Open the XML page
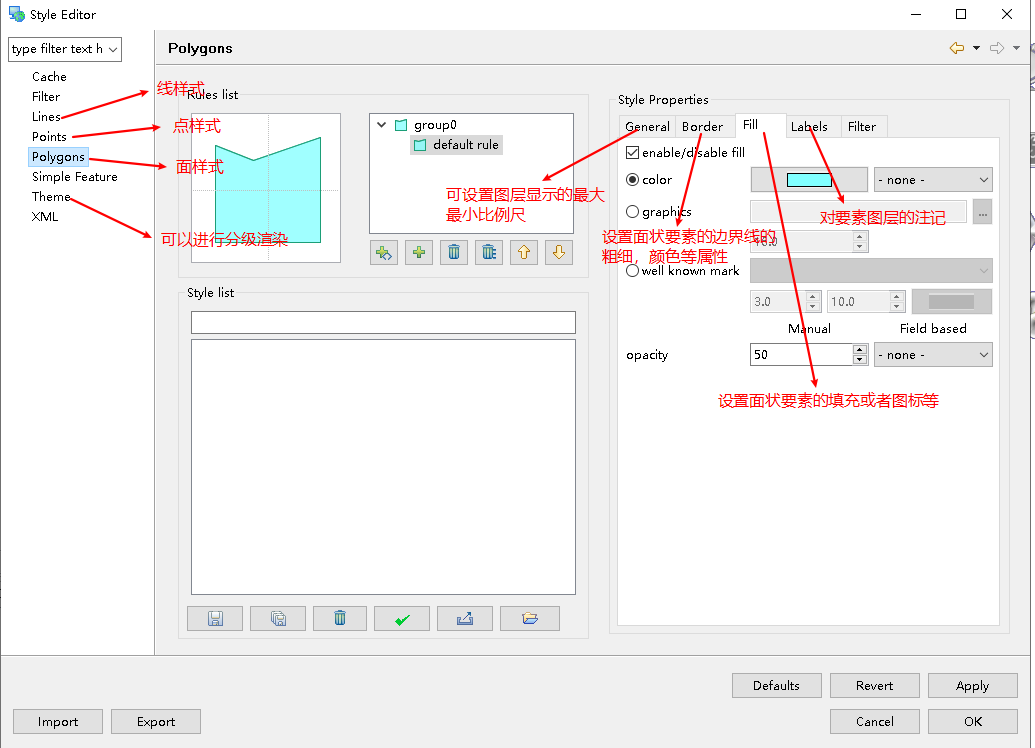Image resolution: width=1035 pixels, height=748 pixels. pos(45,217)
